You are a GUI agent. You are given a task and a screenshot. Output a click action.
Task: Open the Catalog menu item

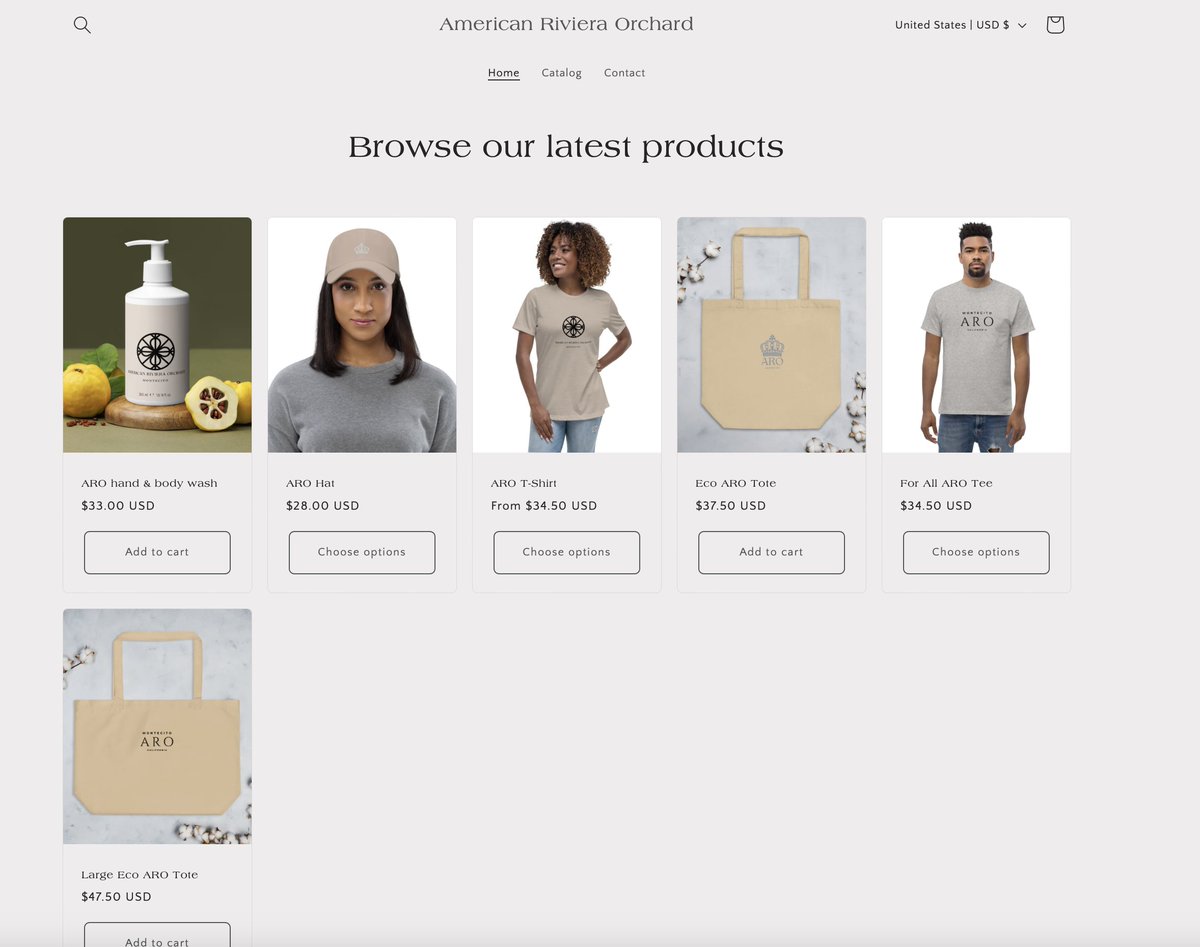point(561,73)
